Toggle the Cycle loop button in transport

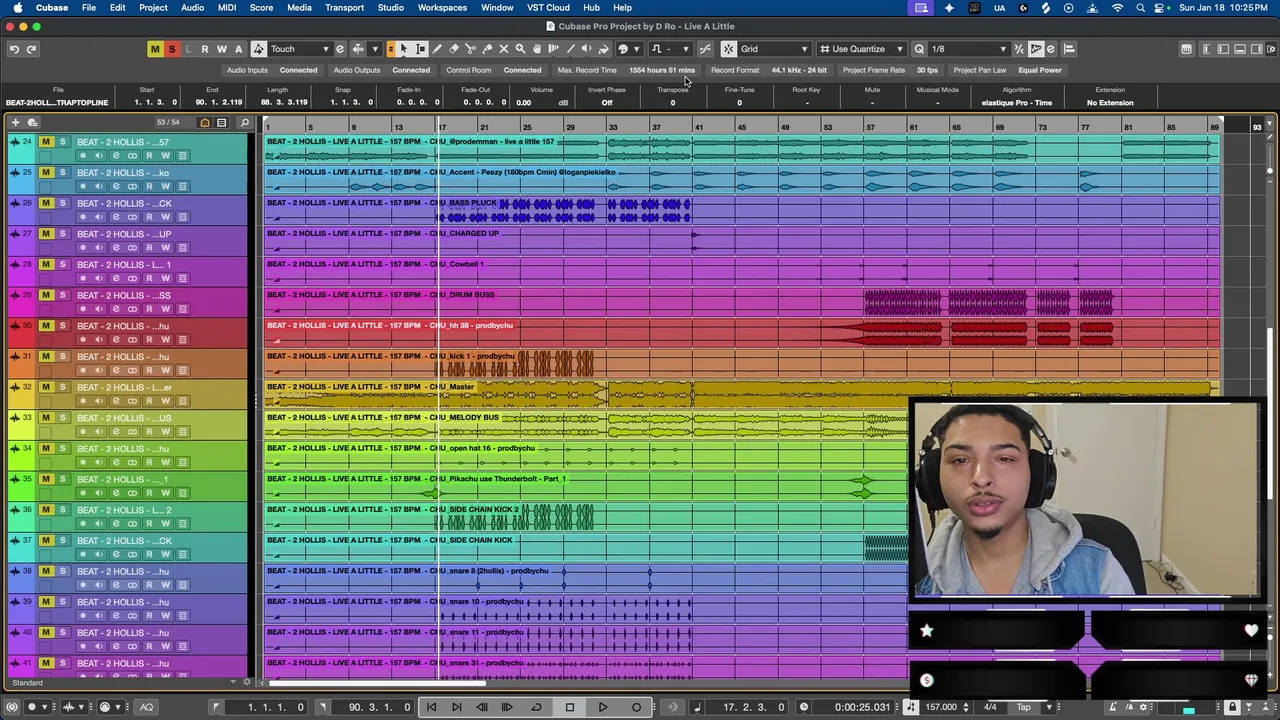click(537, 707)
